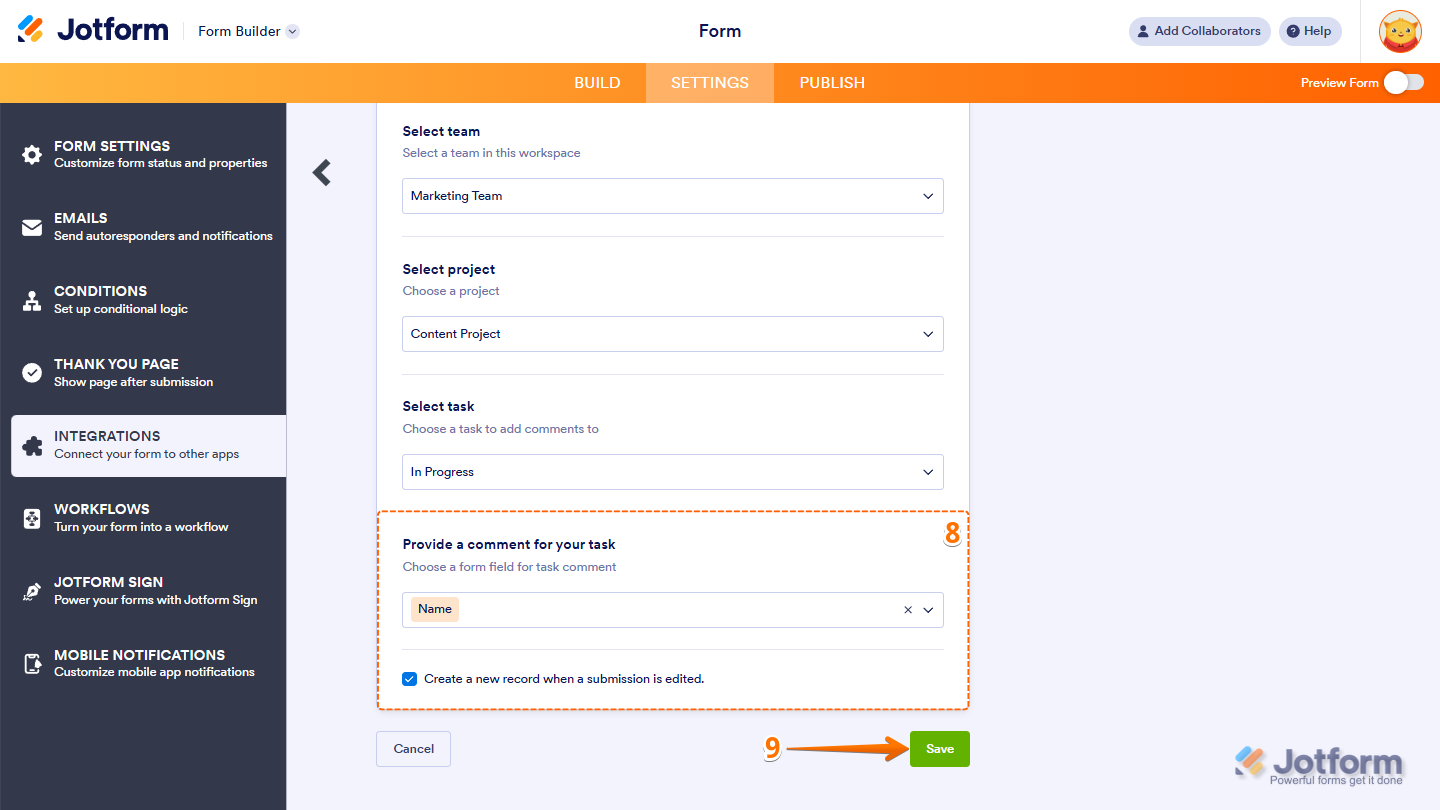
Task: Collapse the panel with the left arrow
Action: (x=321, y=172)
